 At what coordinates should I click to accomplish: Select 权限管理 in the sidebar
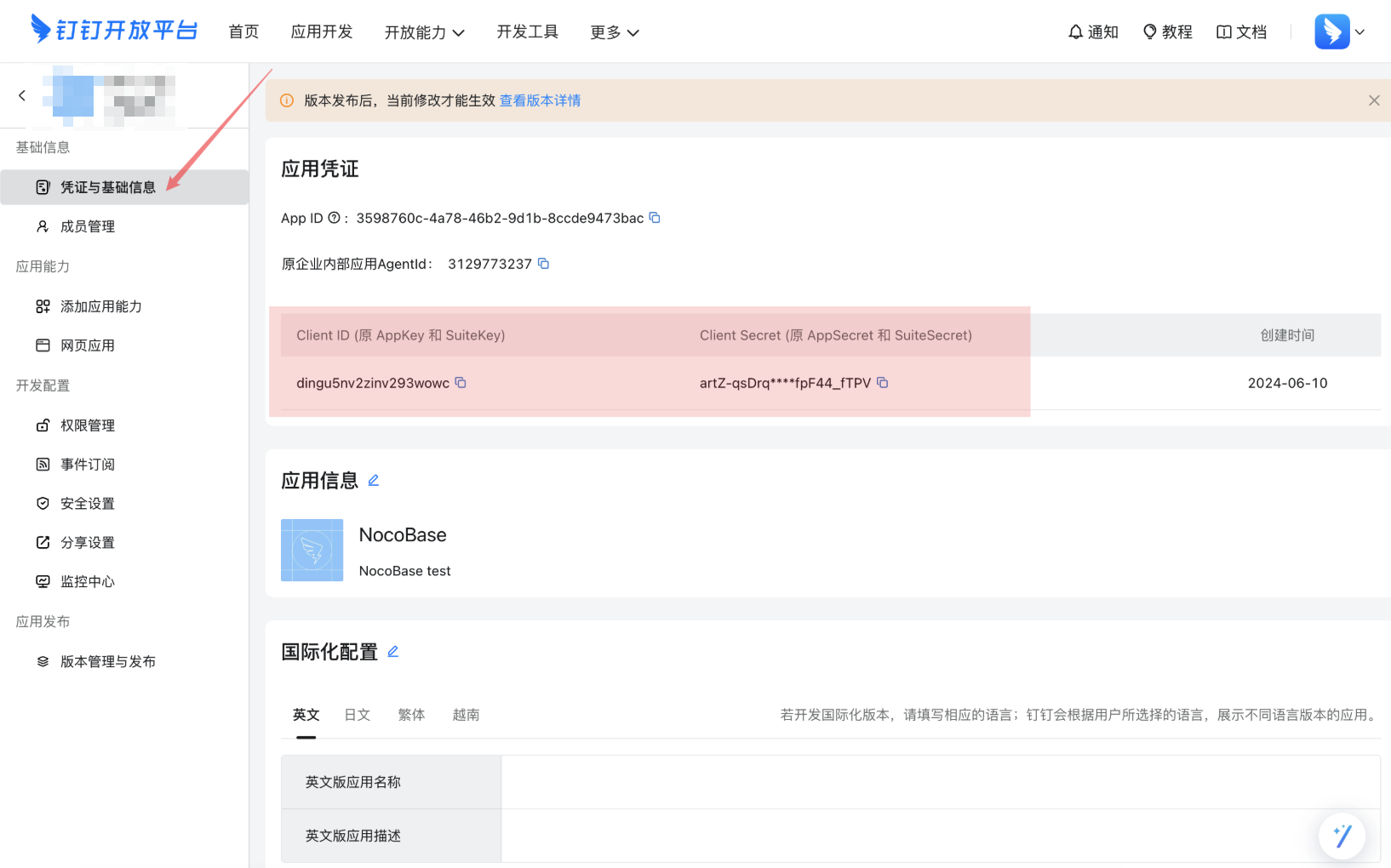87,425
